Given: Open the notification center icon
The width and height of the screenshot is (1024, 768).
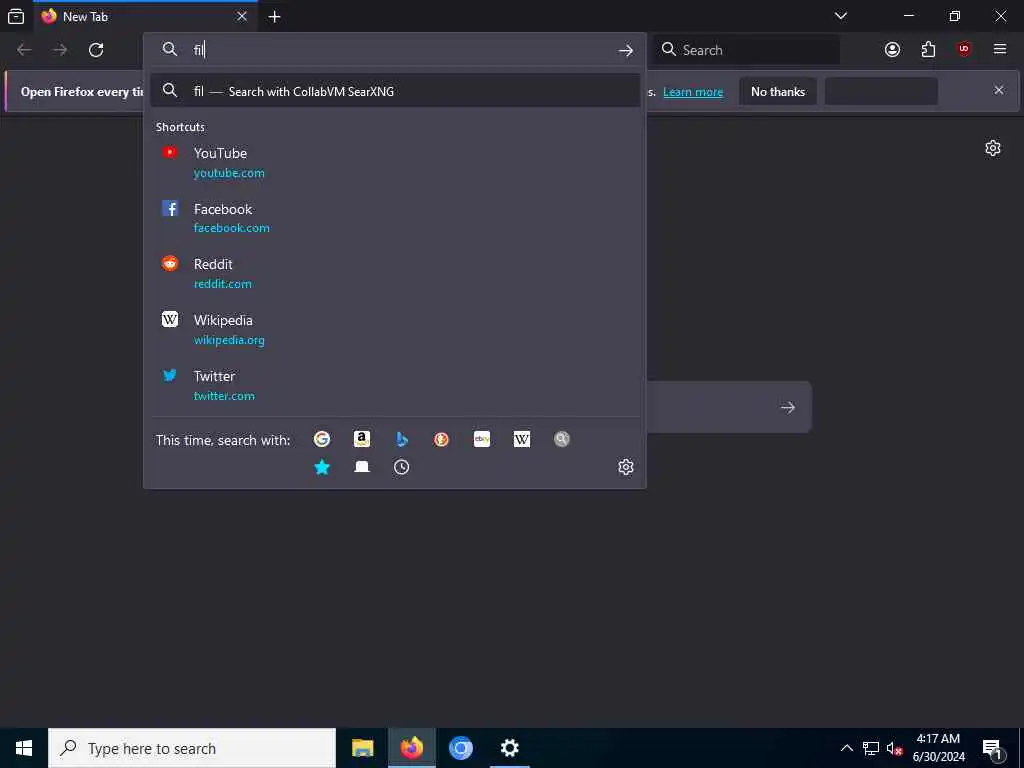Looking at the screenshot, I should tap(993, 748).
